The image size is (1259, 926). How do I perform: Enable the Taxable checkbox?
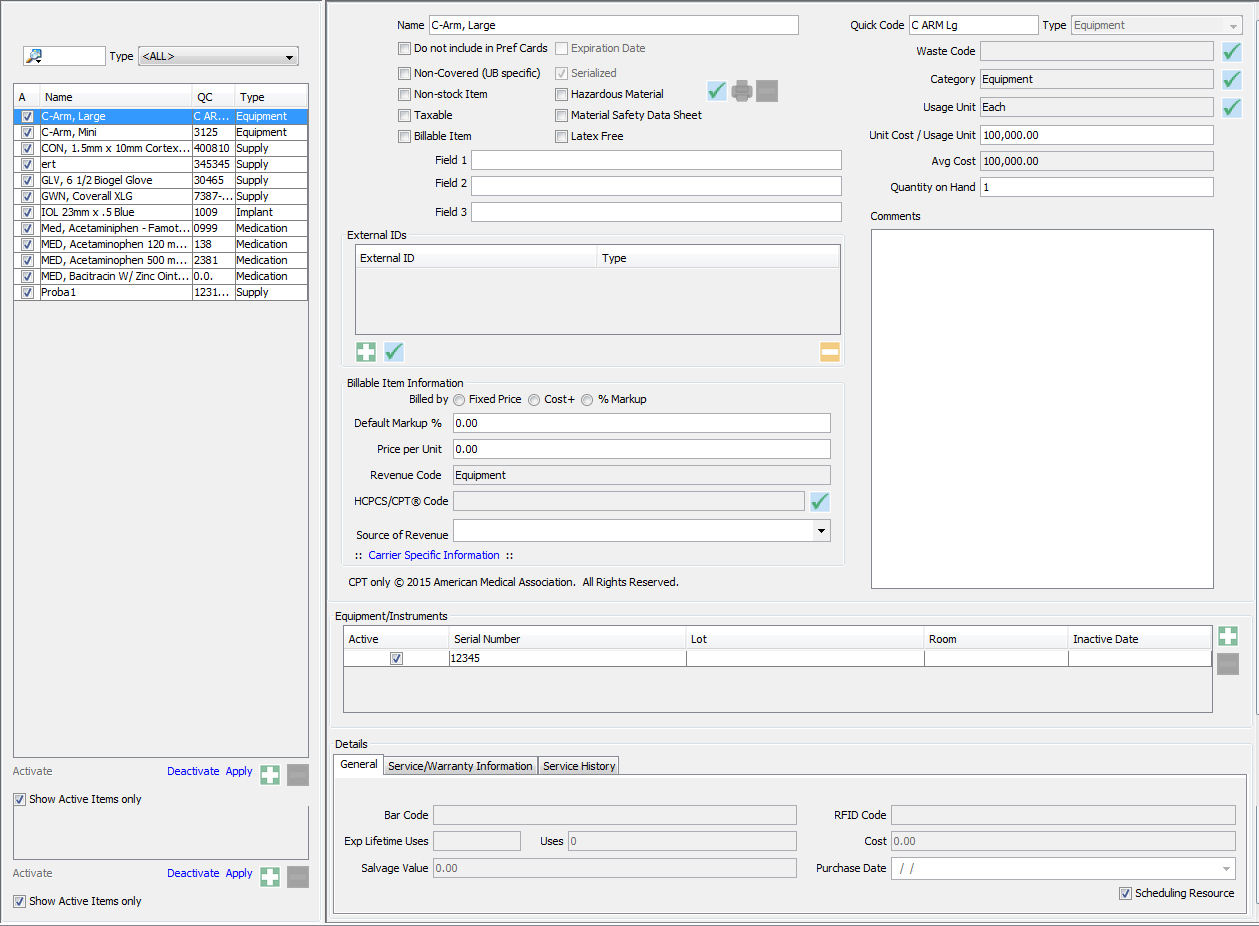(404, 116)
